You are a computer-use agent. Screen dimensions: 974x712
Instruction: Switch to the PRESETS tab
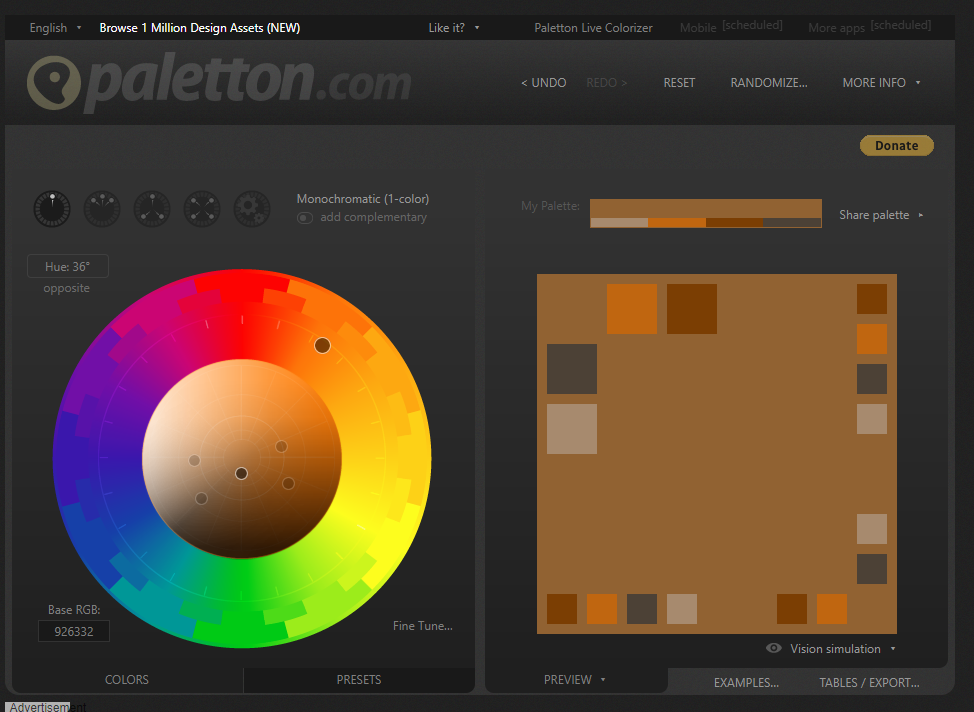pyautogui.click(x=359, y=680)
